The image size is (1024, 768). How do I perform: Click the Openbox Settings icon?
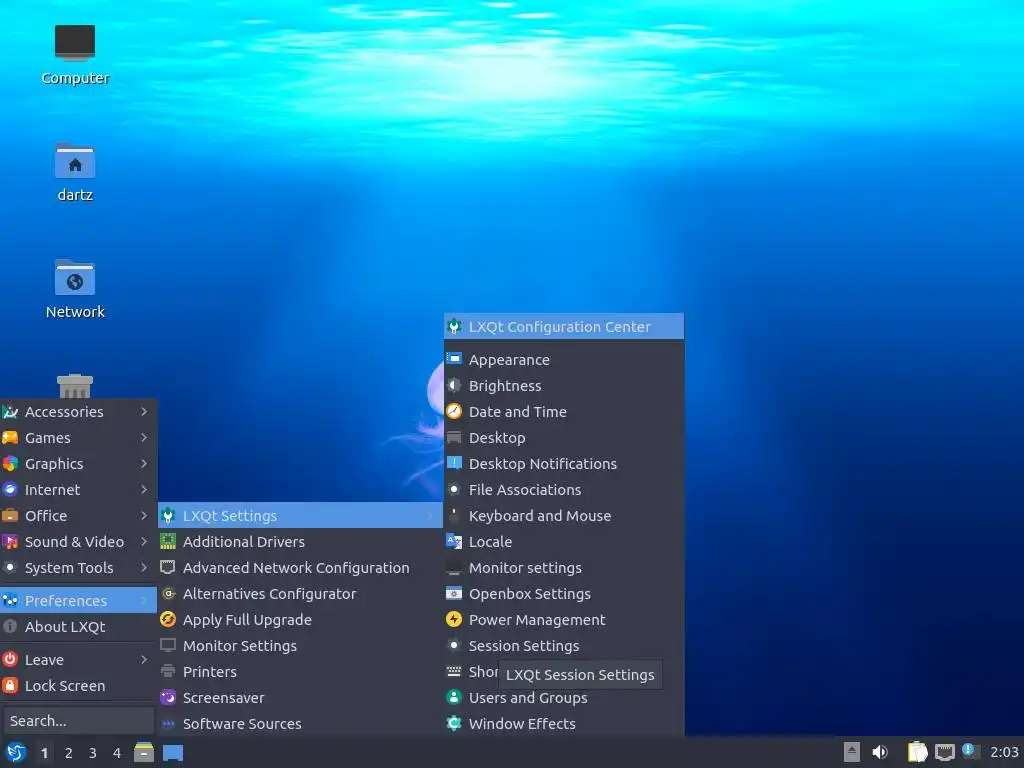pyautogui.click(x=454, y=593)
